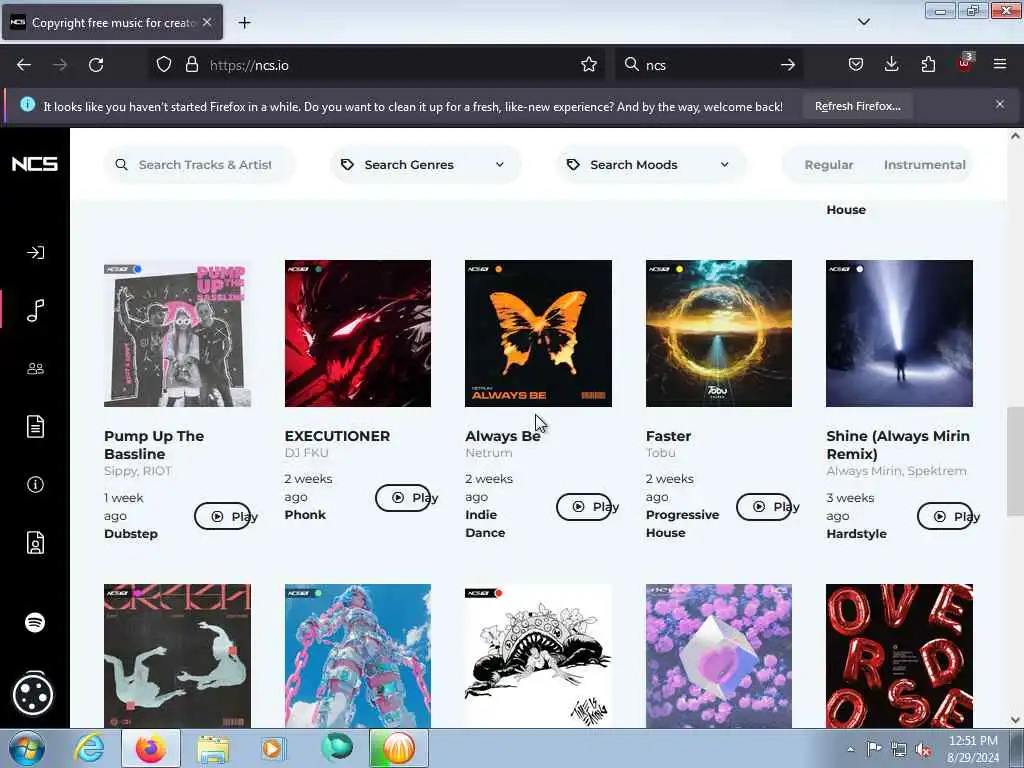The image size is (1024, 768).
Task: Click the Search Tracks & Artists field
Action: click(200, 165)
